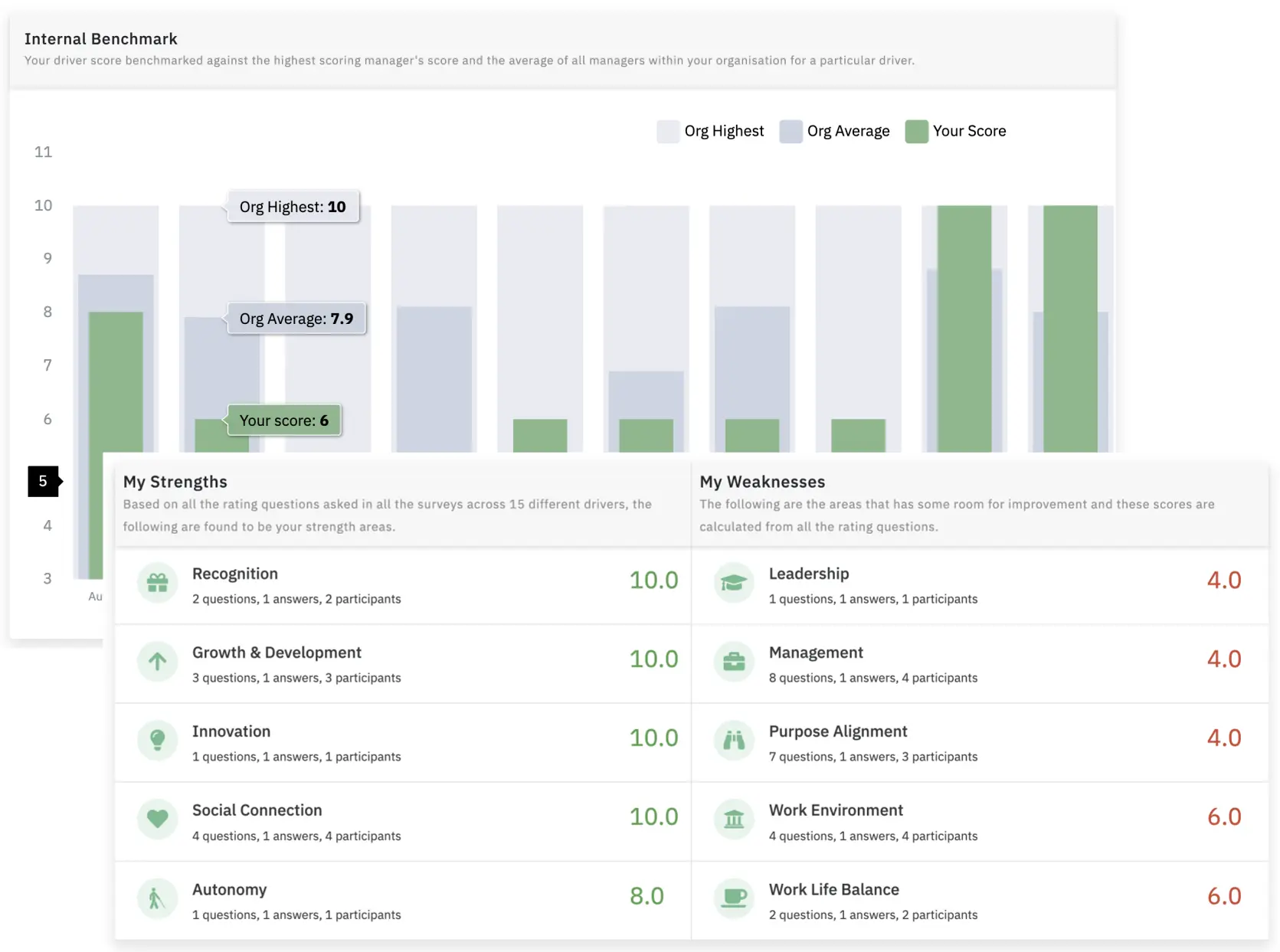Click the highlighted 5 axis marker

tap(44, 481)
